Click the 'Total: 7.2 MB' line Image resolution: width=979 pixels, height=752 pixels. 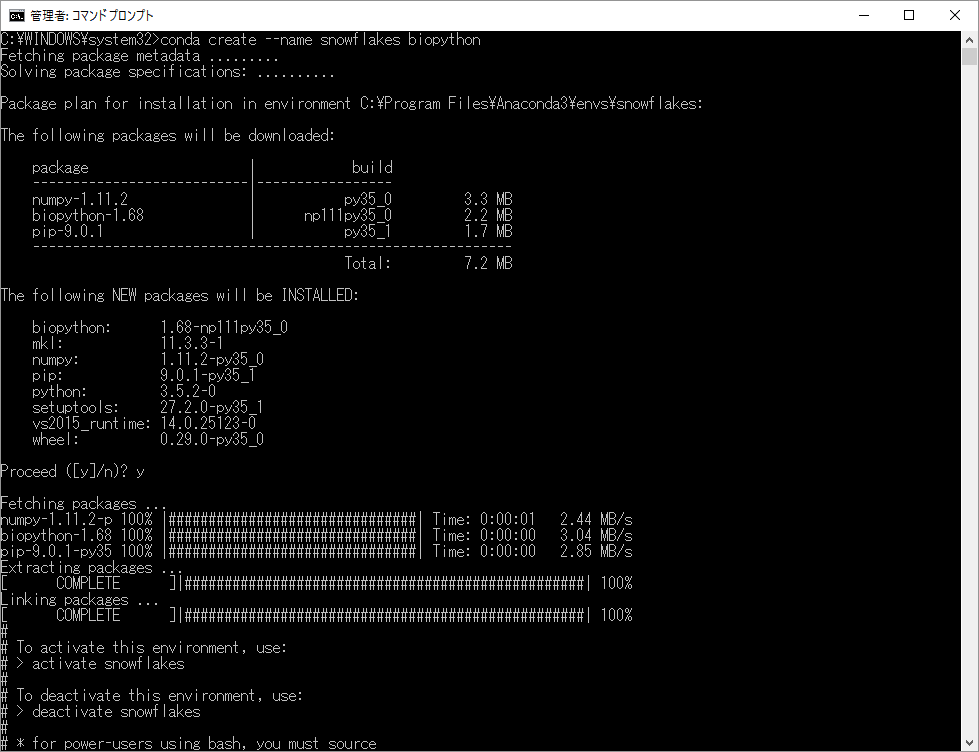(428, 263)
